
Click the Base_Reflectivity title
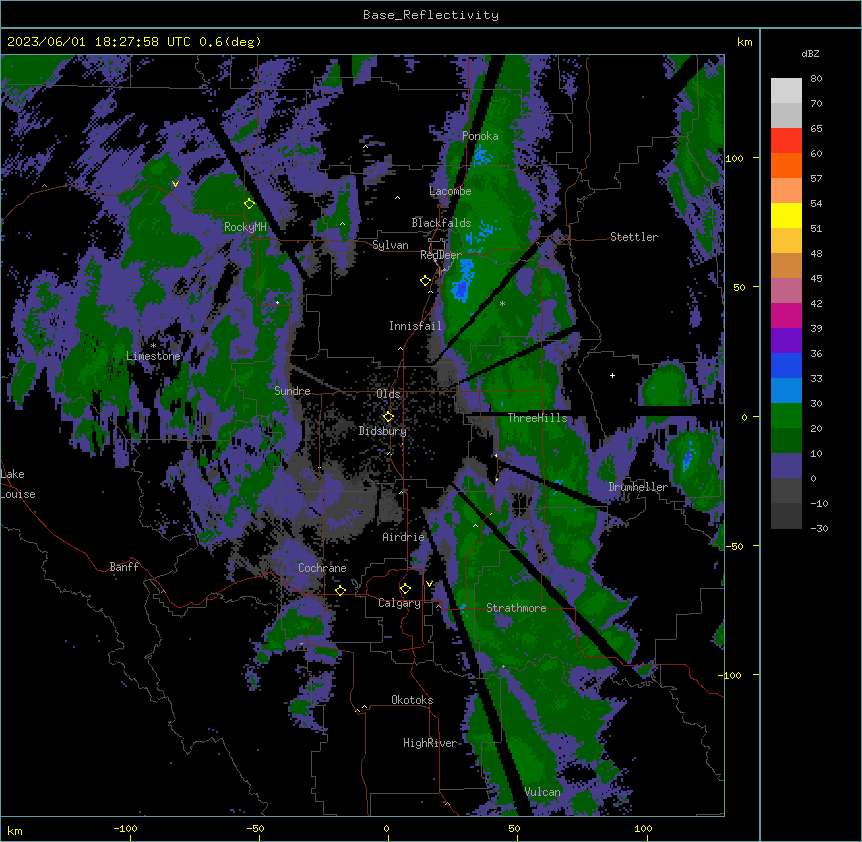coord(431,15)
